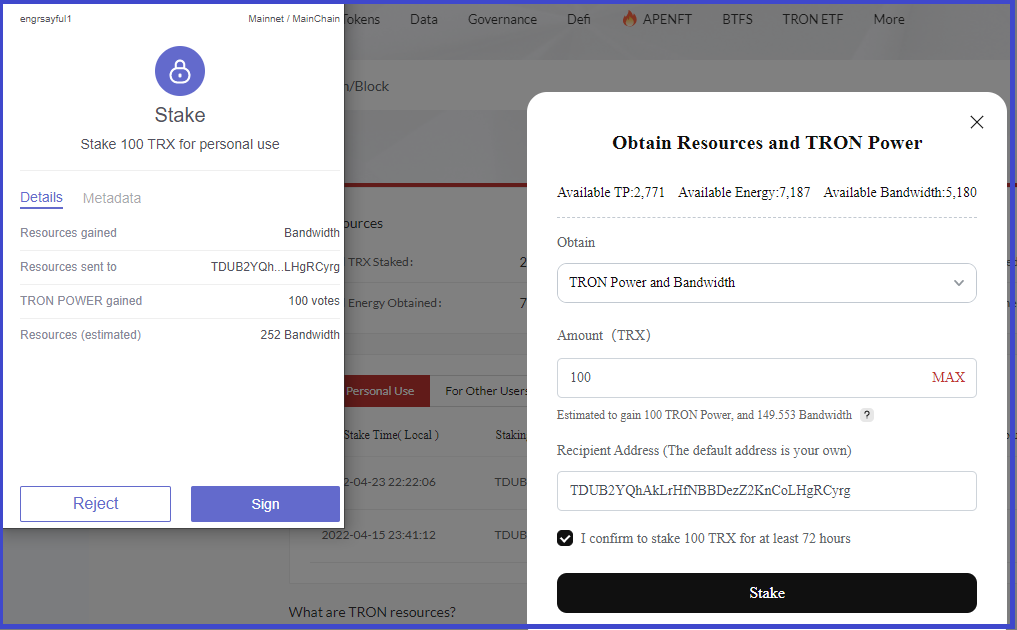This screenshot has height=630, width=1017.
Task: Click the engrsayful1 account name
Action: [x=45, y=19]
